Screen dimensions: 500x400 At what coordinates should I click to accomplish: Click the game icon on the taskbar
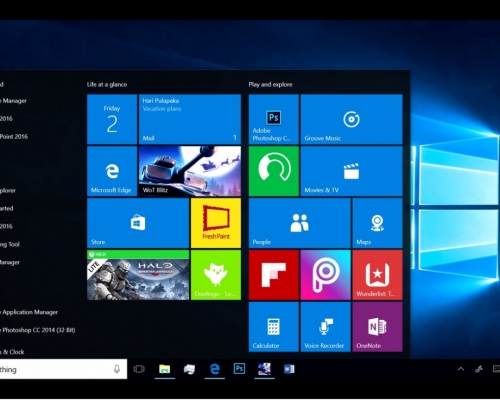coord(264,369)
